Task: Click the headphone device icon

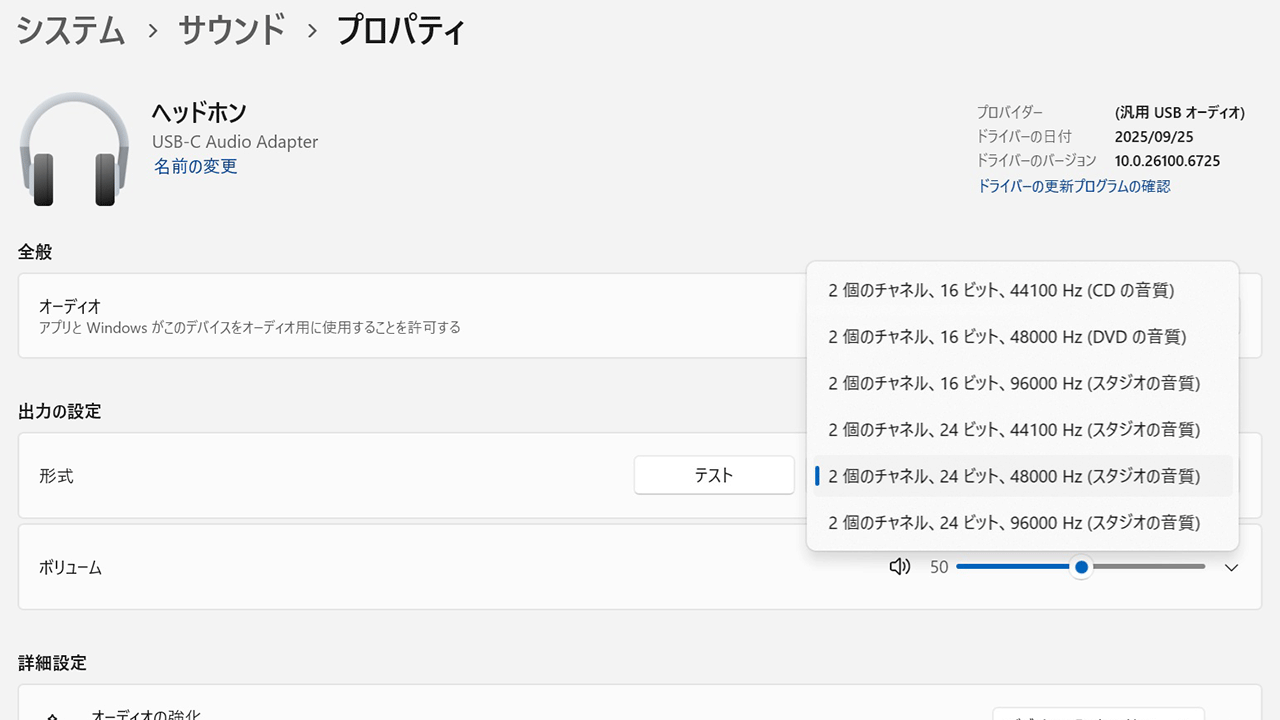Action: pyautogui.click(x=75, y=150)
